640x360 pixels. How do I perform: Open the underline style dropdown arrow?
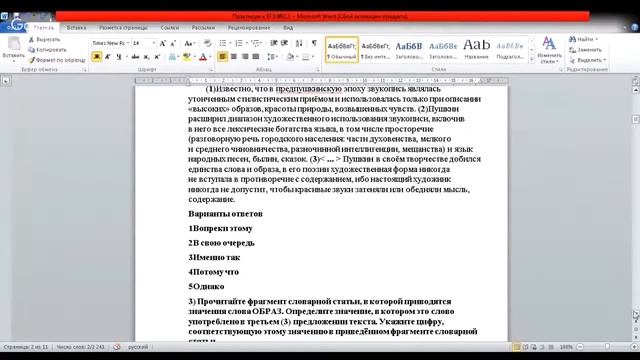(127, 57)
